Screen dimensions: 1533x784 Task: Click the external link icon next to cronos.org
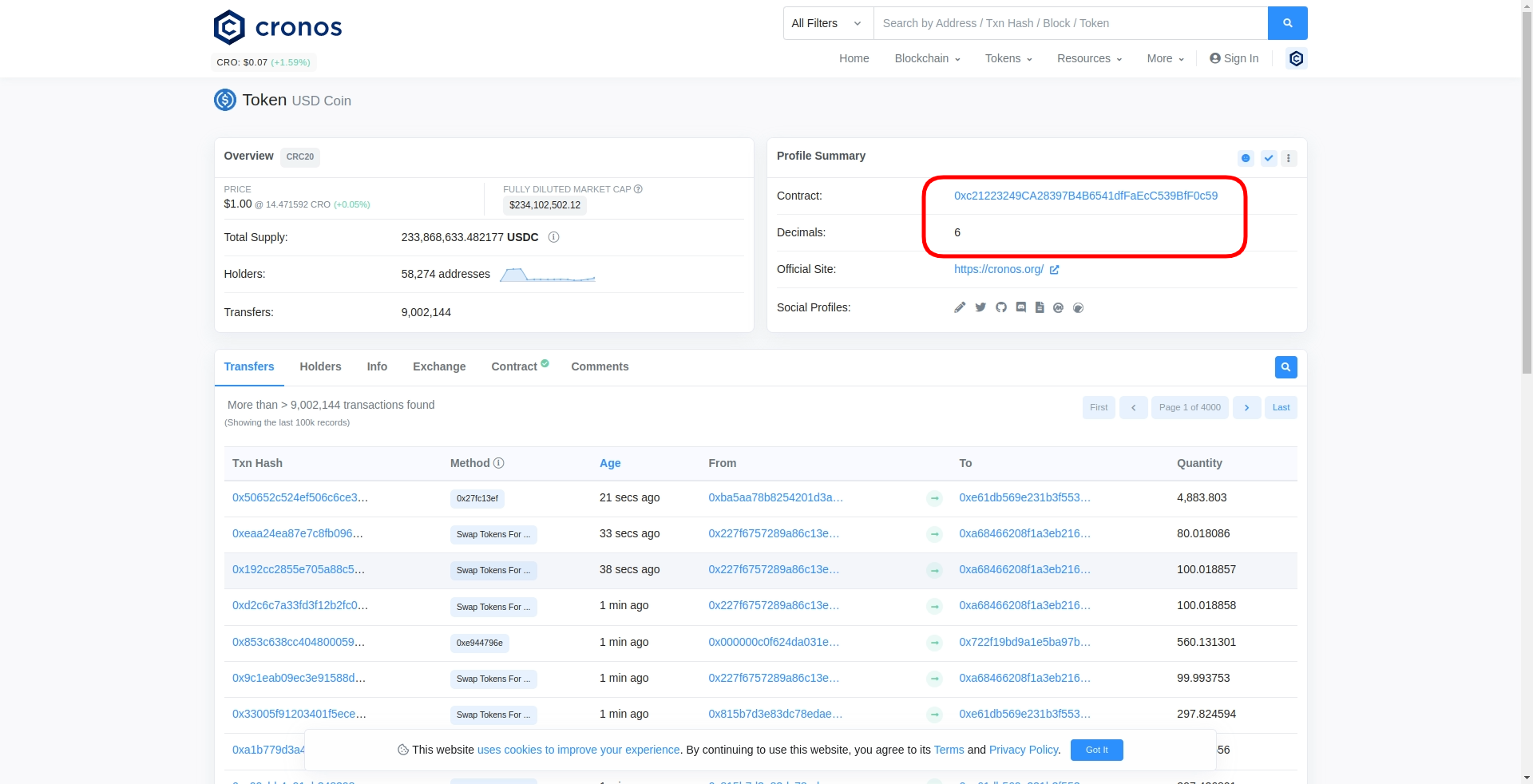pyautogui.click(x=1054, y=270)
